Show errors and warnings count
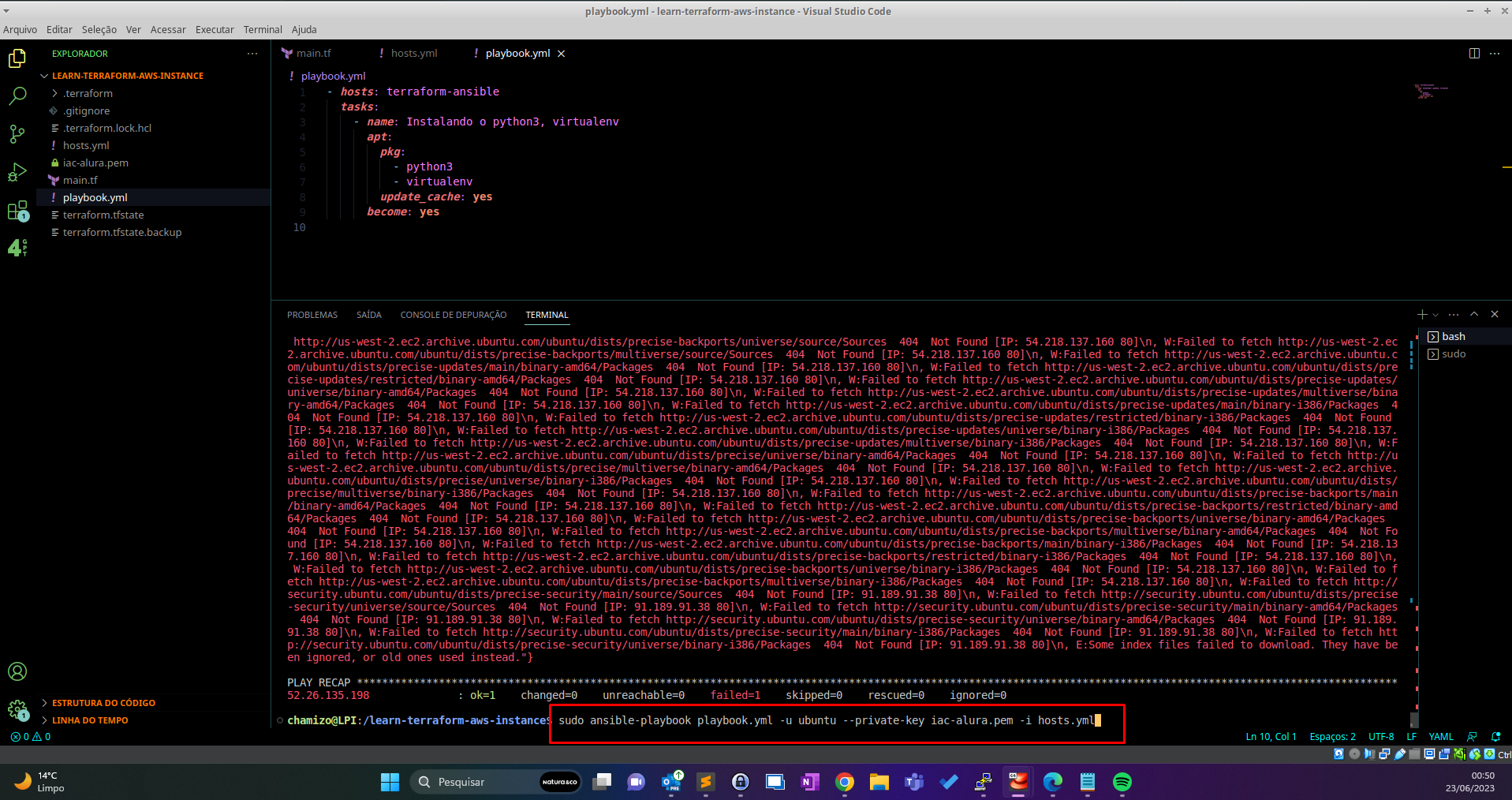This screenshot has width=1512, height=800. click(x=31, y=737)
